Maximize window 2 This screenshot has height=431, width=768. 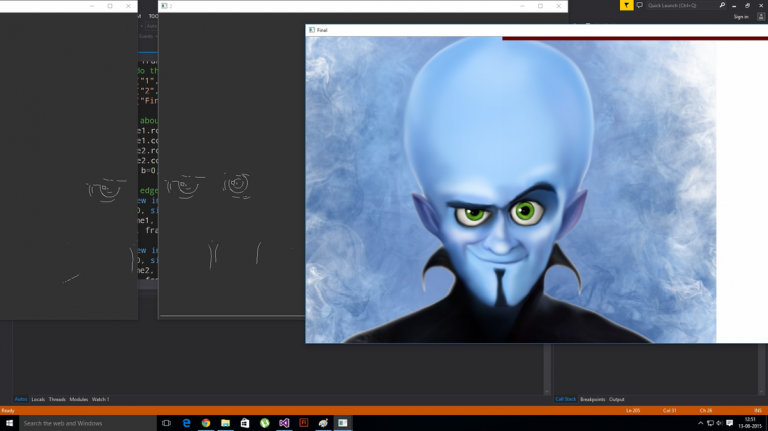[540, 6]
